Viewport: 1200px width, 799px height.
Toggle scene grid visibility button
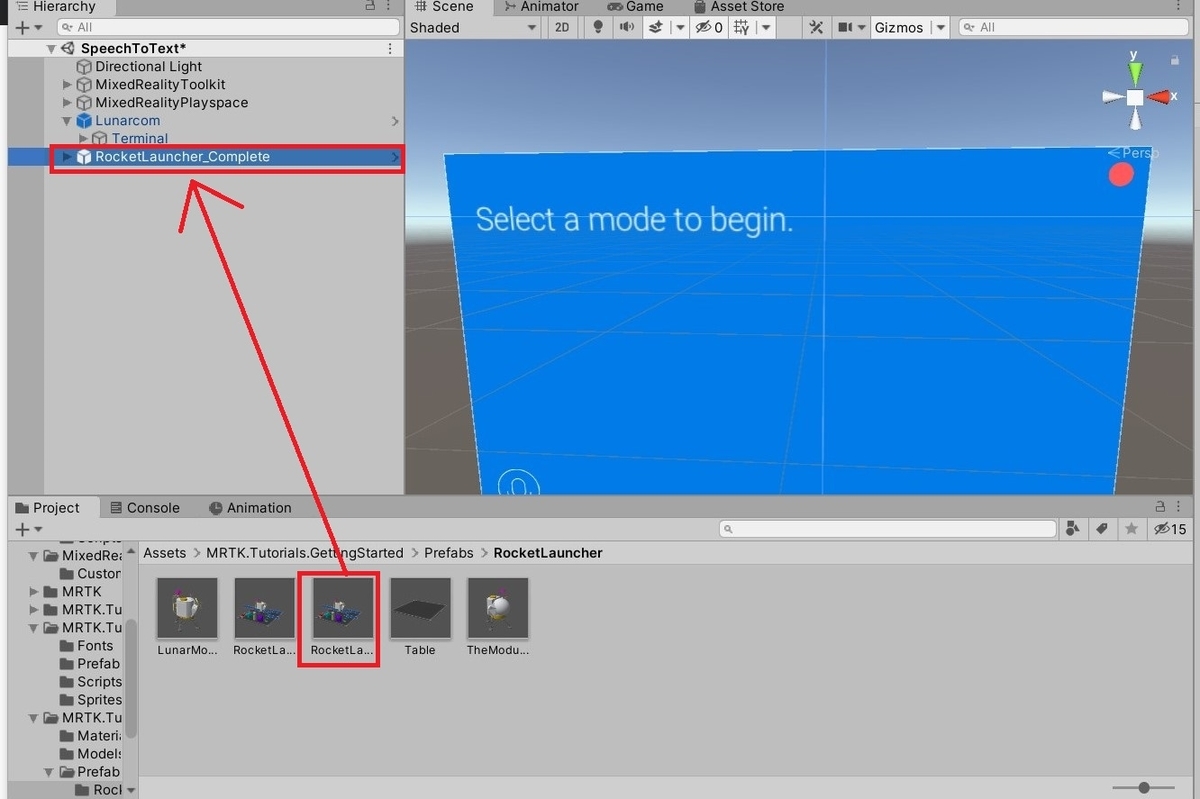(741, 28)
